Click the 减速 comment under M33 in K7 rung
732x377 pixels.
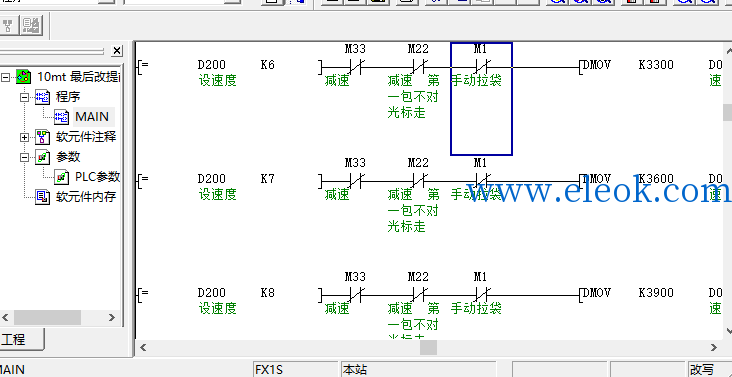click(337, 195)
